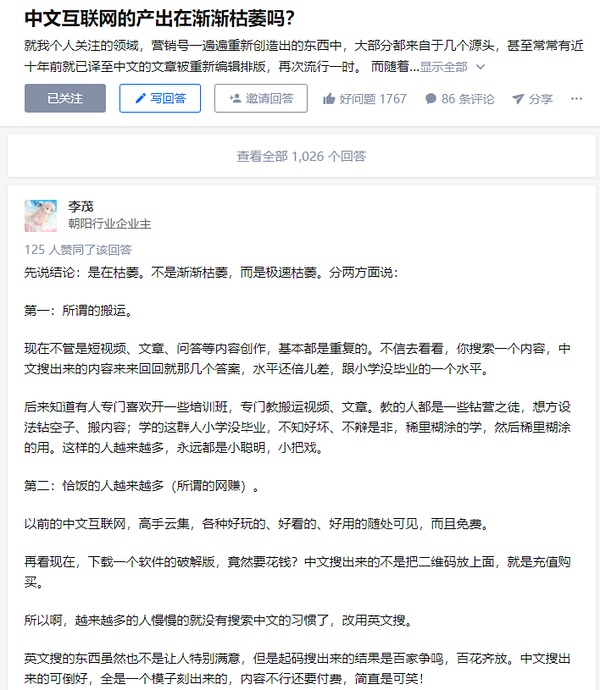Image resolution: width=600 pixels, height=690 pixels.
Task: Click the 写回答 button
Action: click(x=160, y=98)
